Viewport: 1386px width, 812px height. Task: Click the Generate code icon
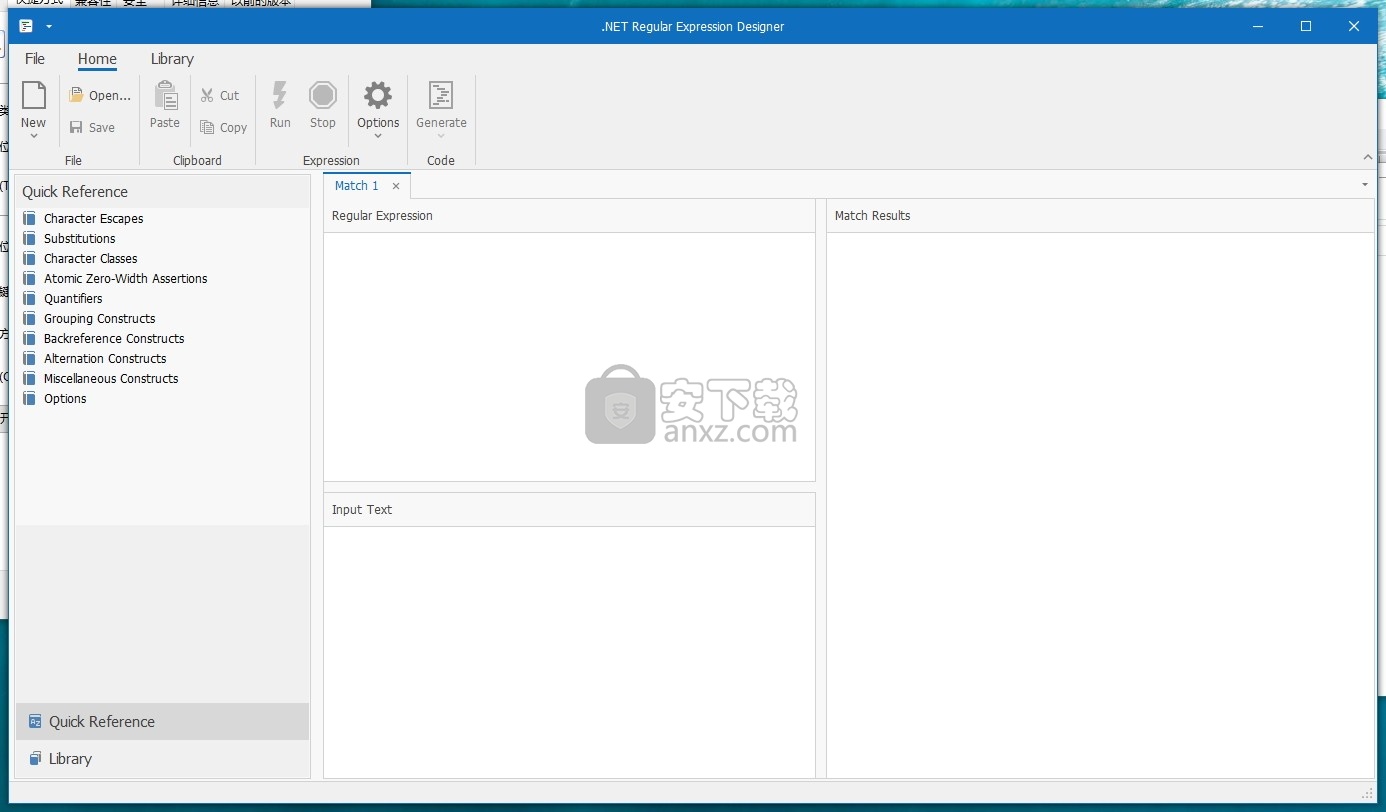coord(441,96)
